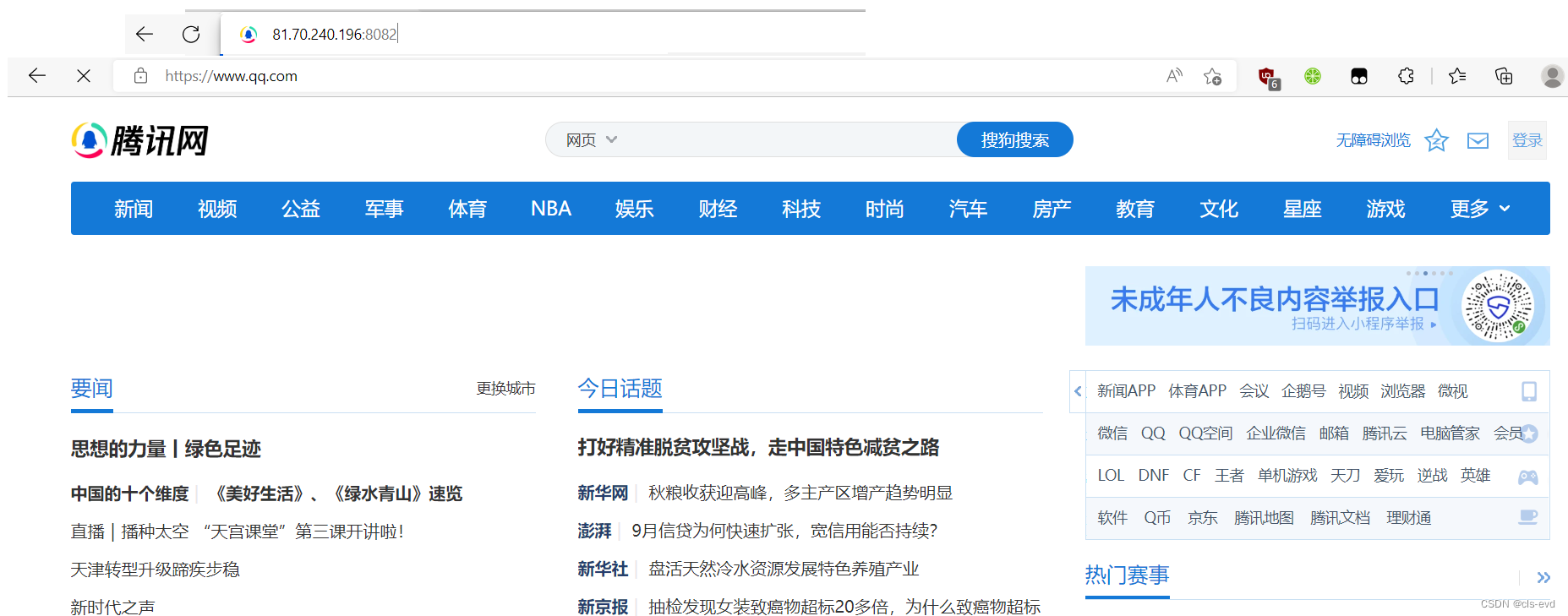1568x616 pixels.
Task: Click the cup icon on the 软件 row
Action: point(1528,517)
